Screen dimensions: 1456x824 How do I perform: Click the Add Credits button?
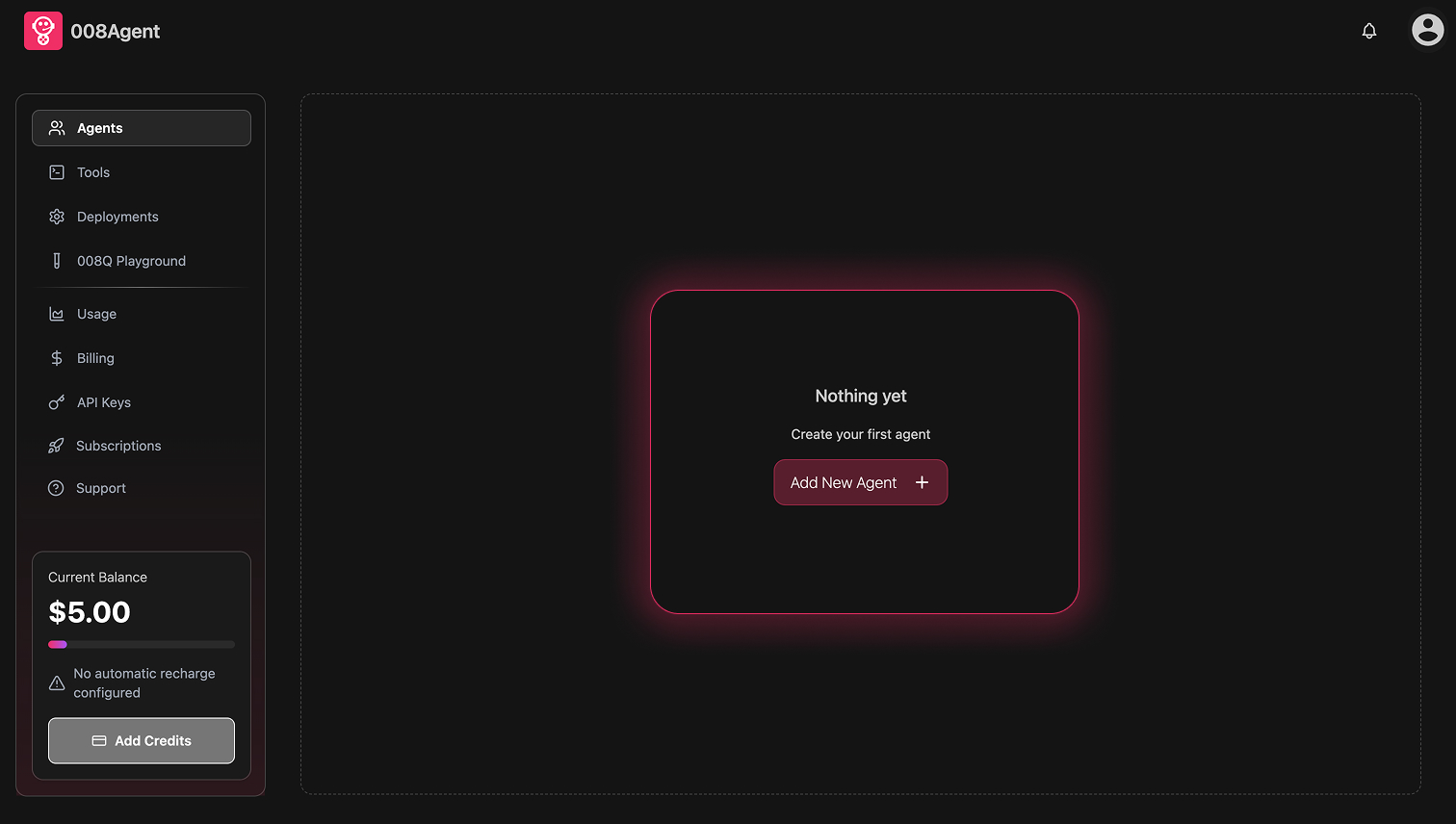point(142,740)
